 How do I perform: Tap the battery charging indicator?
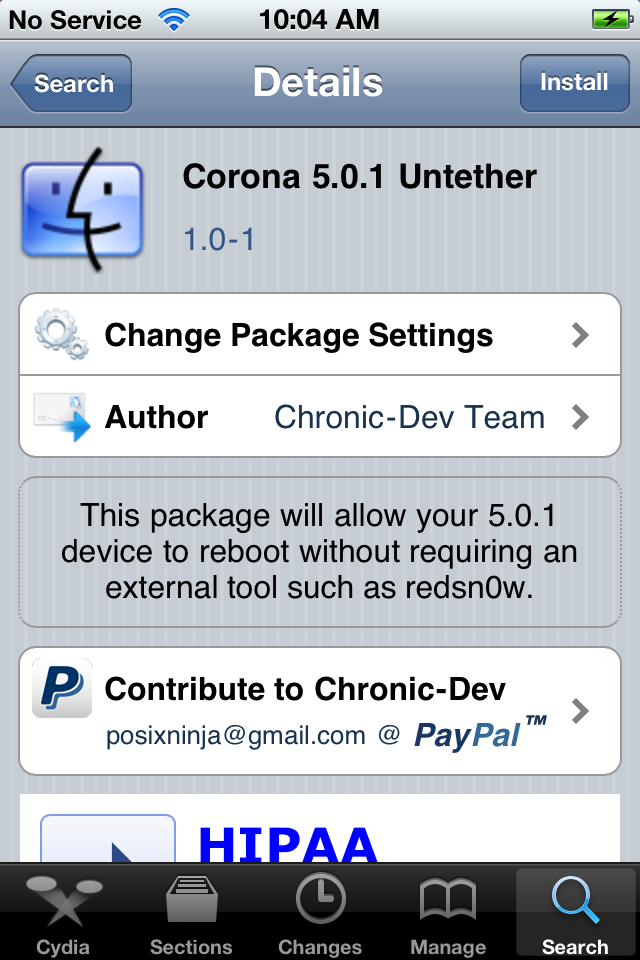tap(610, 19)
